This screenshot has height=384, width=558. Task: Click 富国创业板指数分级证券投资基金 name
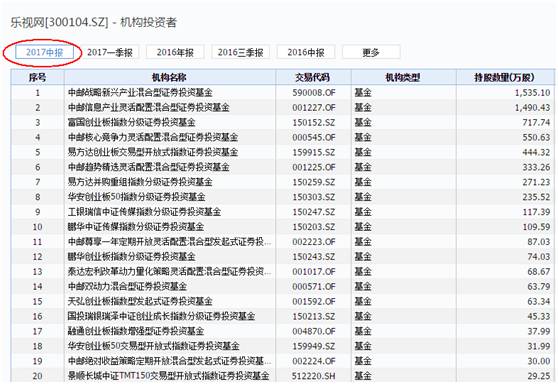[132, 122]
